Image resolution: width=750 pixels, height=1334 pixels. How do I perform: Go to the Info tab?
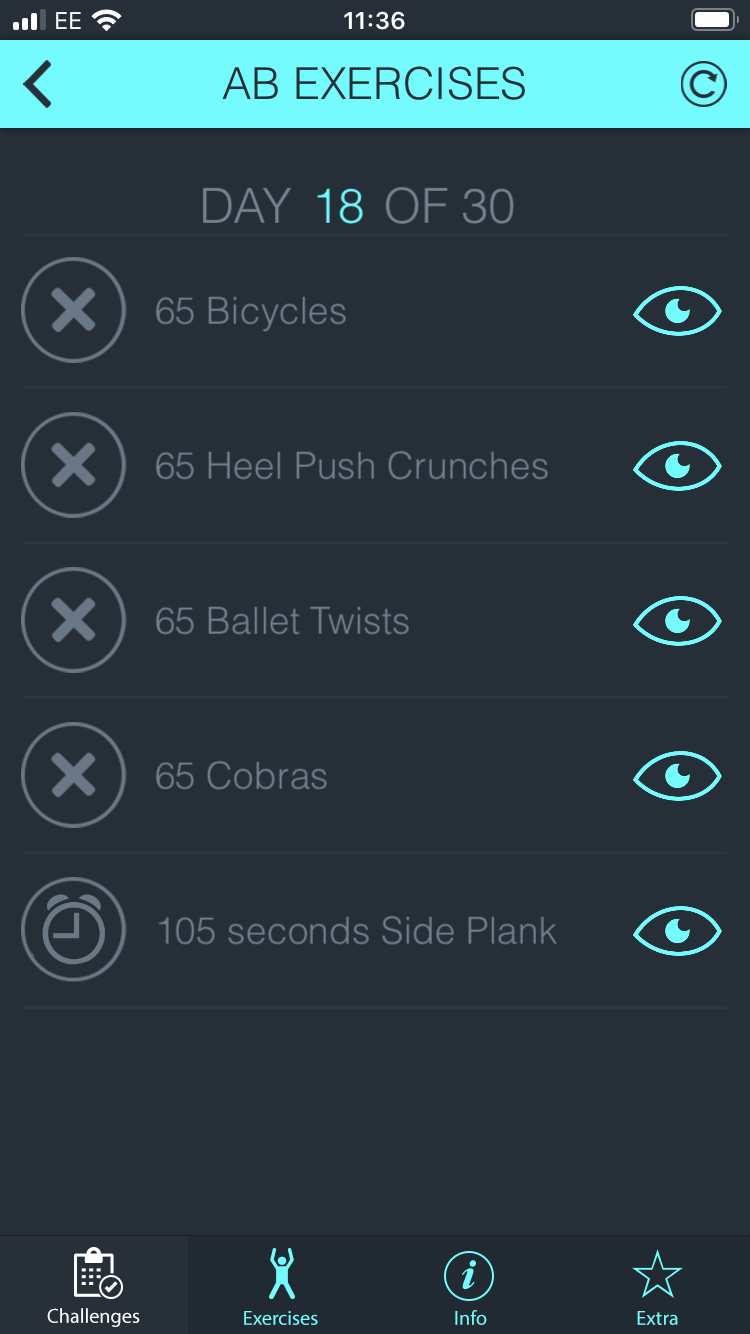click(469, 1285)
